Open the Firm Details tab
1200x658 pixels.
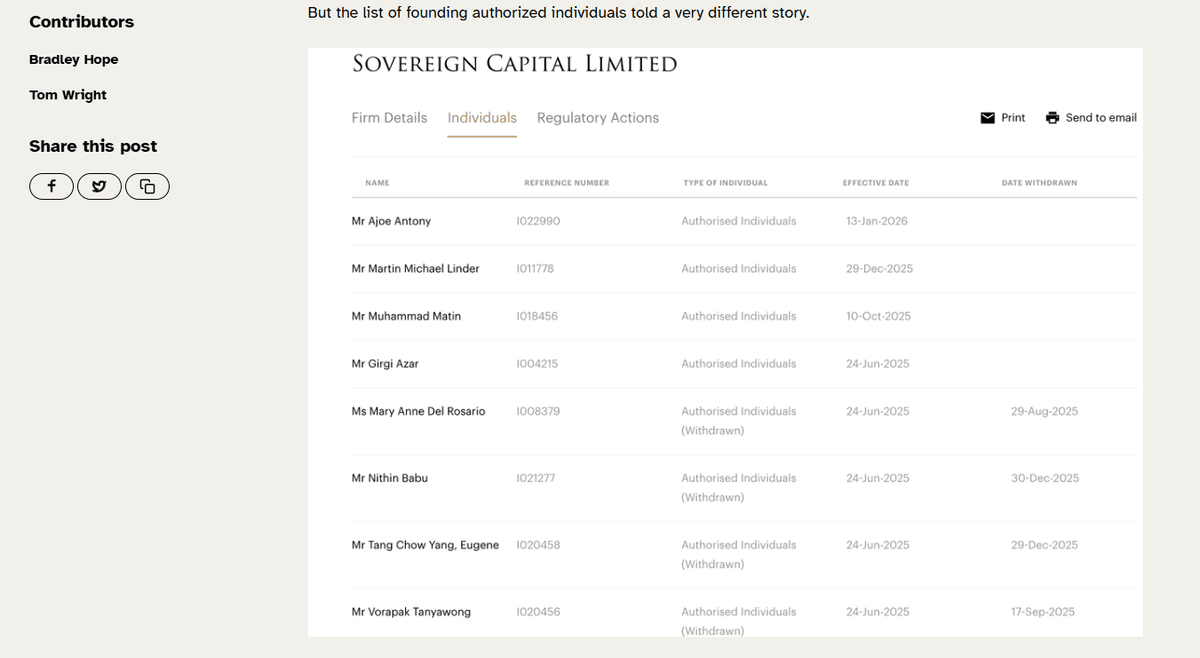[x=389, y=118]
